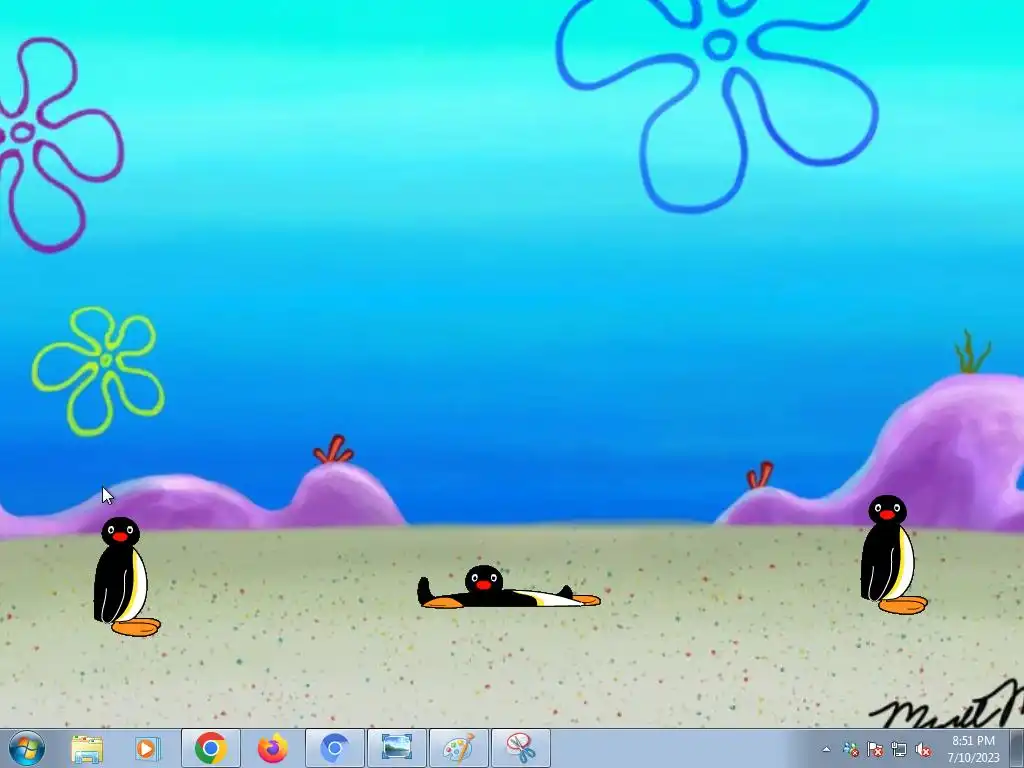Open Windows Explorer from the taskbar
This screenshot has width=1024, height=768.
87,748
